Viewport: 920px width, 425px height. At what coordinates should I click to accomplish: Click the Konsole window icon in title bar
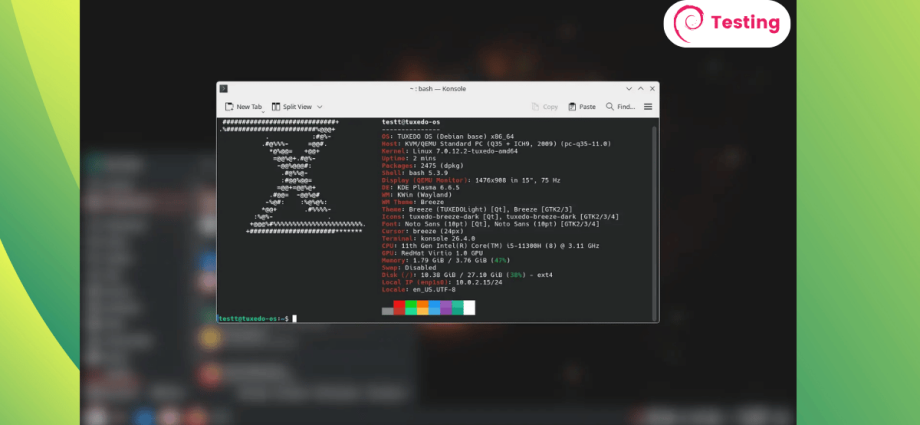click(224, 89)
